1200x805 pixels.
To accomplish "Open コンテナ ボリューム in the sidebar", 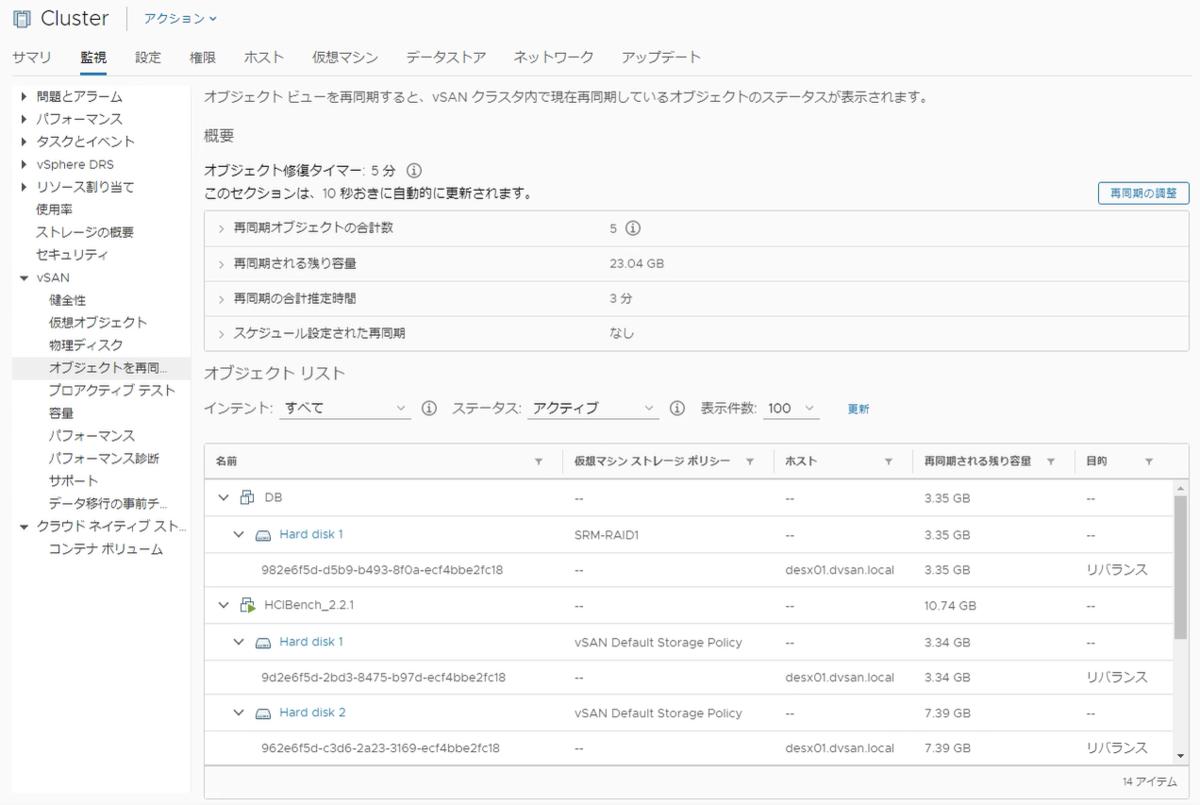I will pos(105,549).
